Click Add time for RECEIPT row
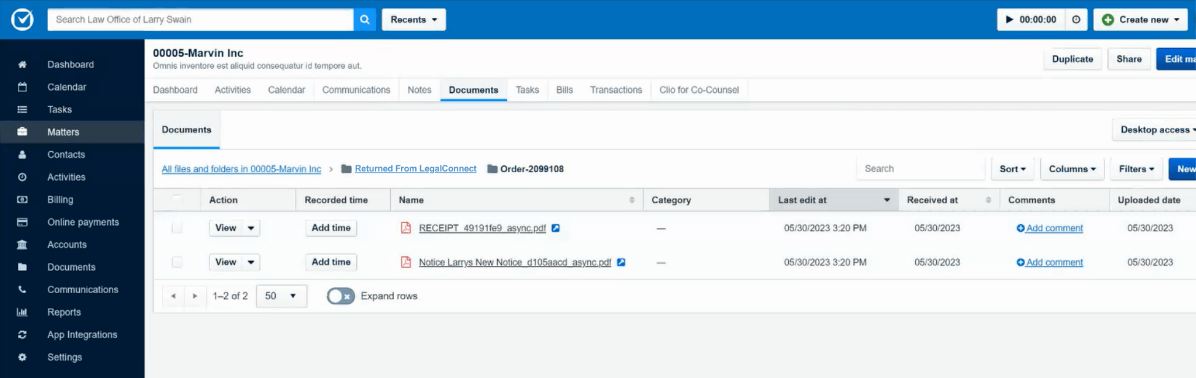1196x378 pixels. click(x=331, y=228)
